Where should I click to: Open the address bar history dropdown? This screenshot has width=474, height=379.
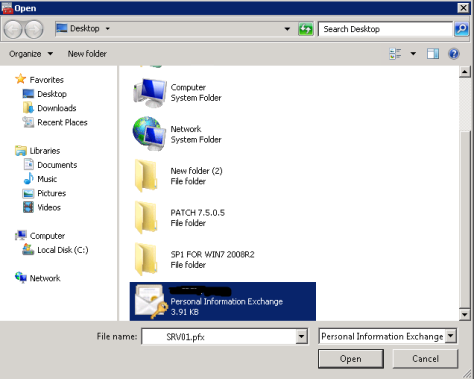[x=287, y=29]
